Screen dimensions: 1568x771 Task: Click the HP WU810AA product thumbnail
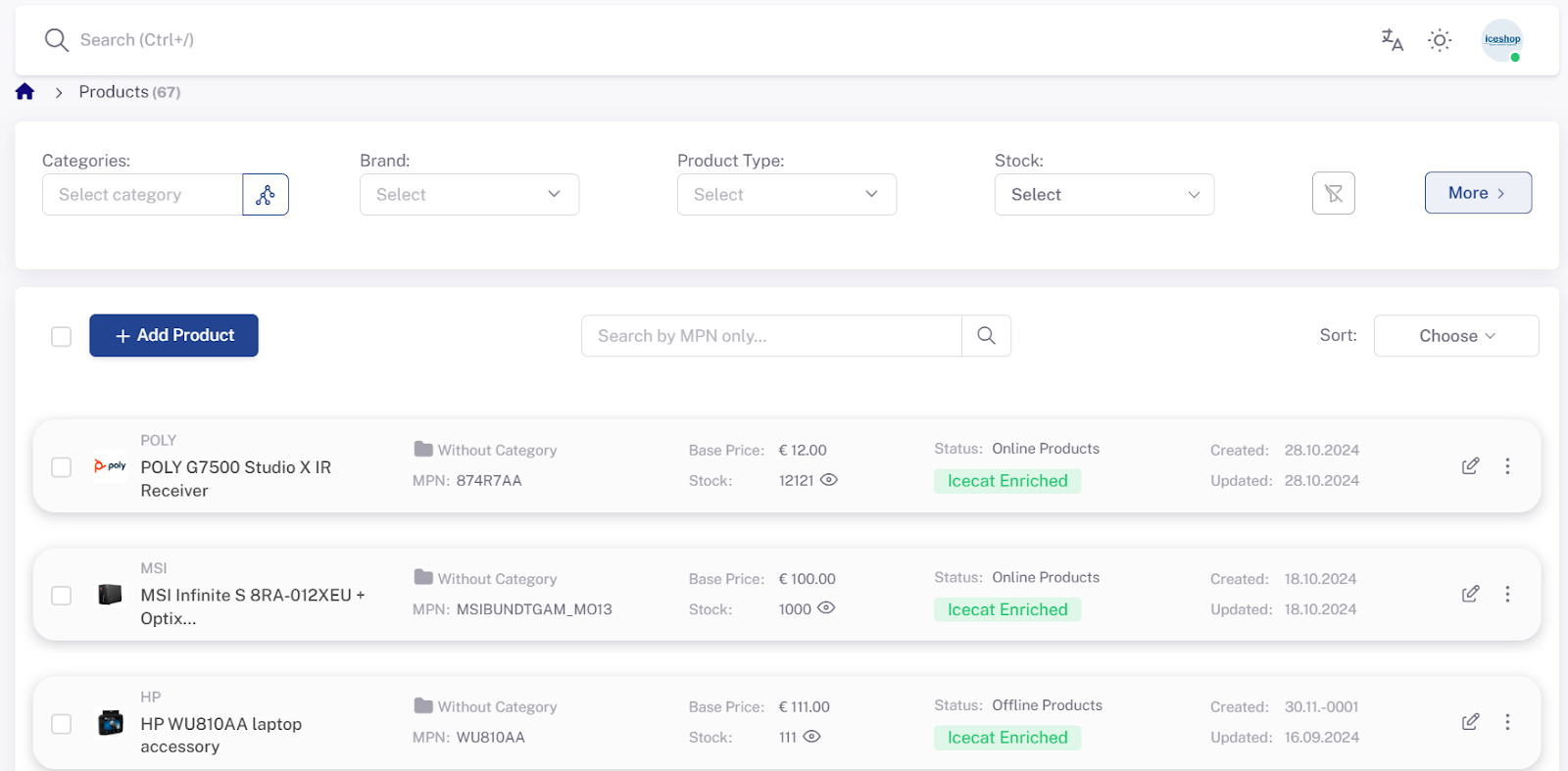111,723
